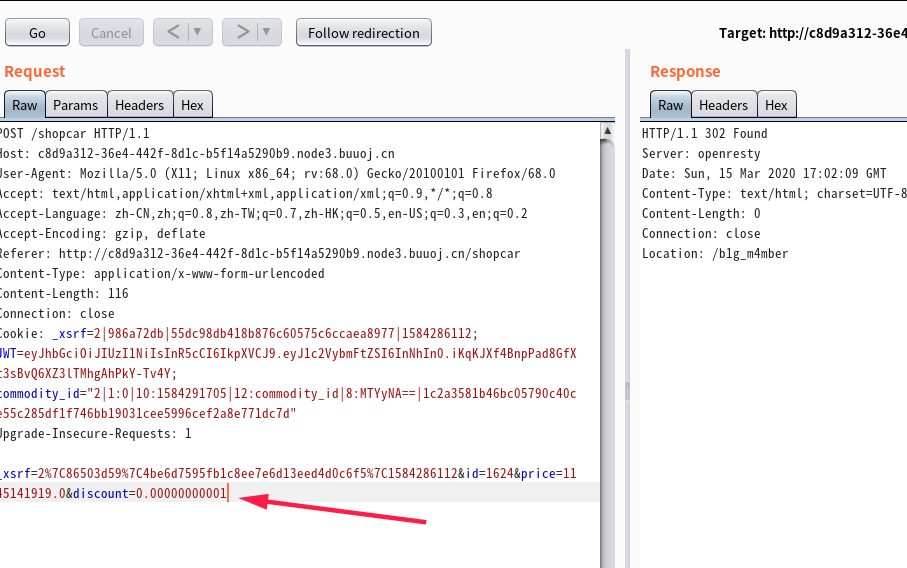Screen dimensions: 907x568
Task: Click the Go button to send request
Action: (37, 32)
